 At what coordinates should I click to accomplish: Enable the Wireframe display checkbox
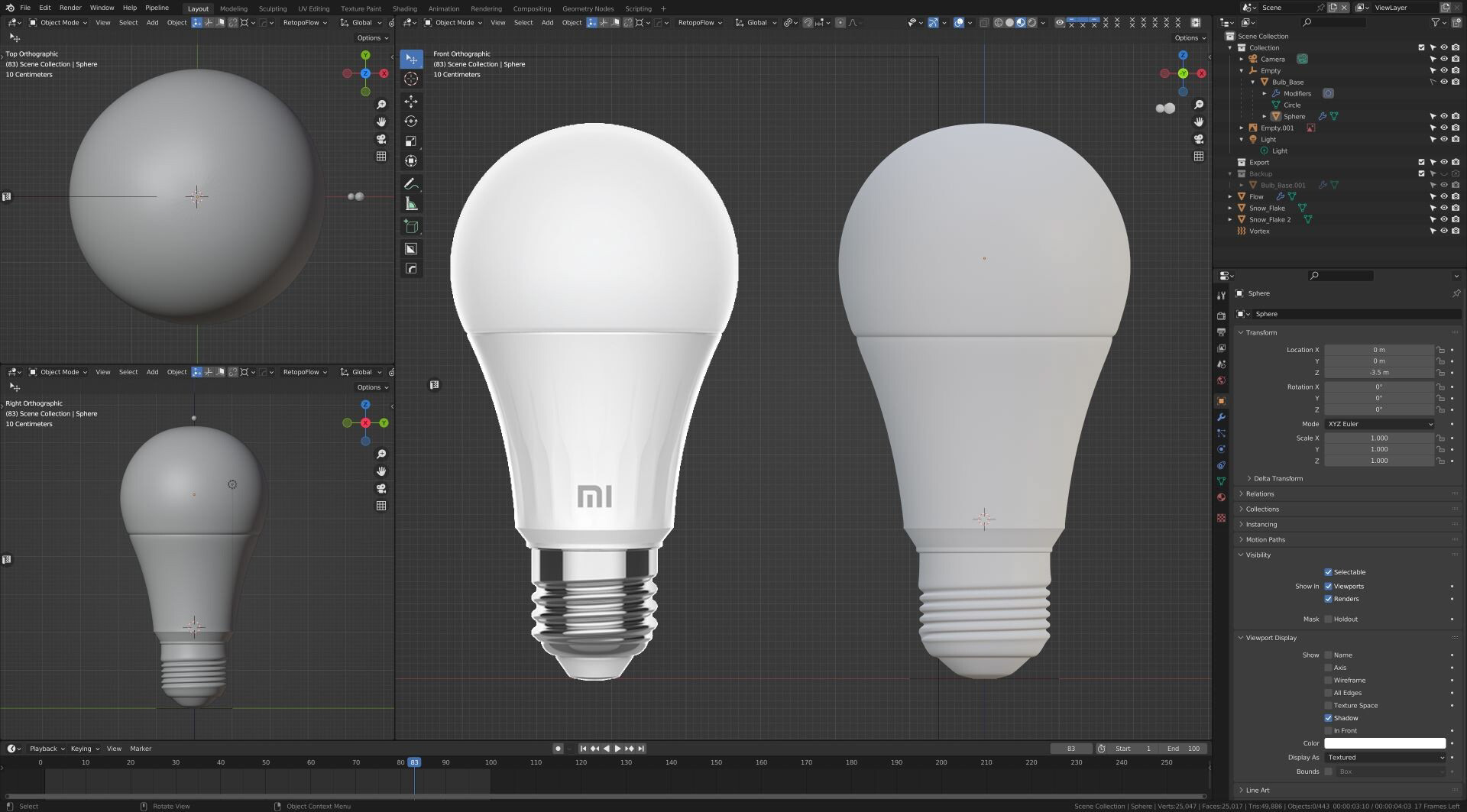[1328, 681]
